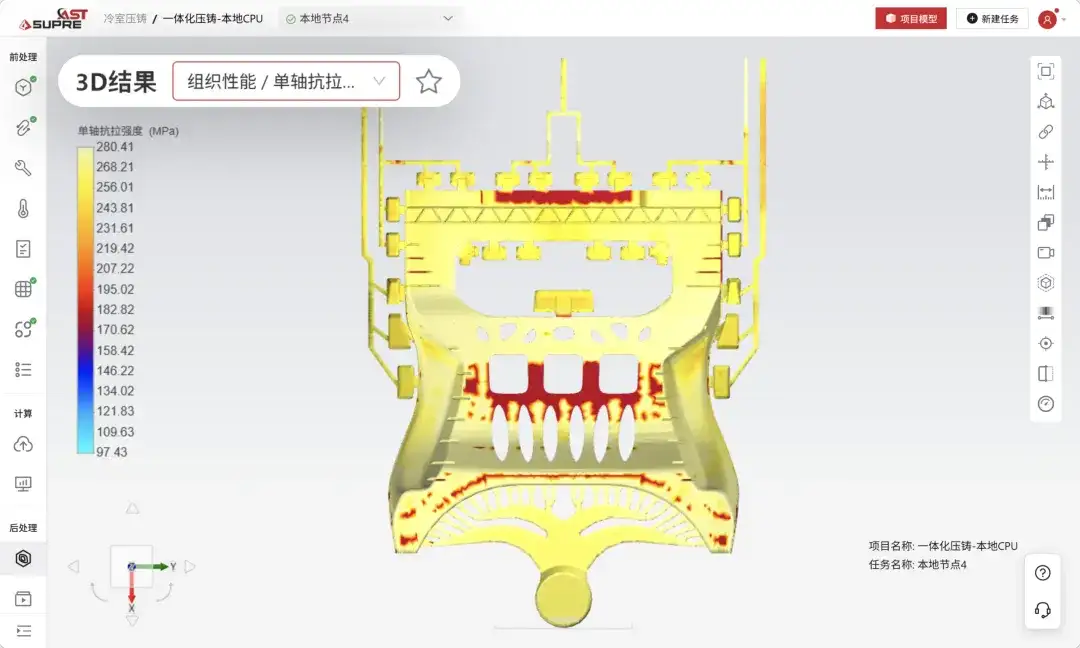Viewport: 1080px width, 648px height.
Task: Select the measure distance ruler icon
Action: click(1046, 192)
